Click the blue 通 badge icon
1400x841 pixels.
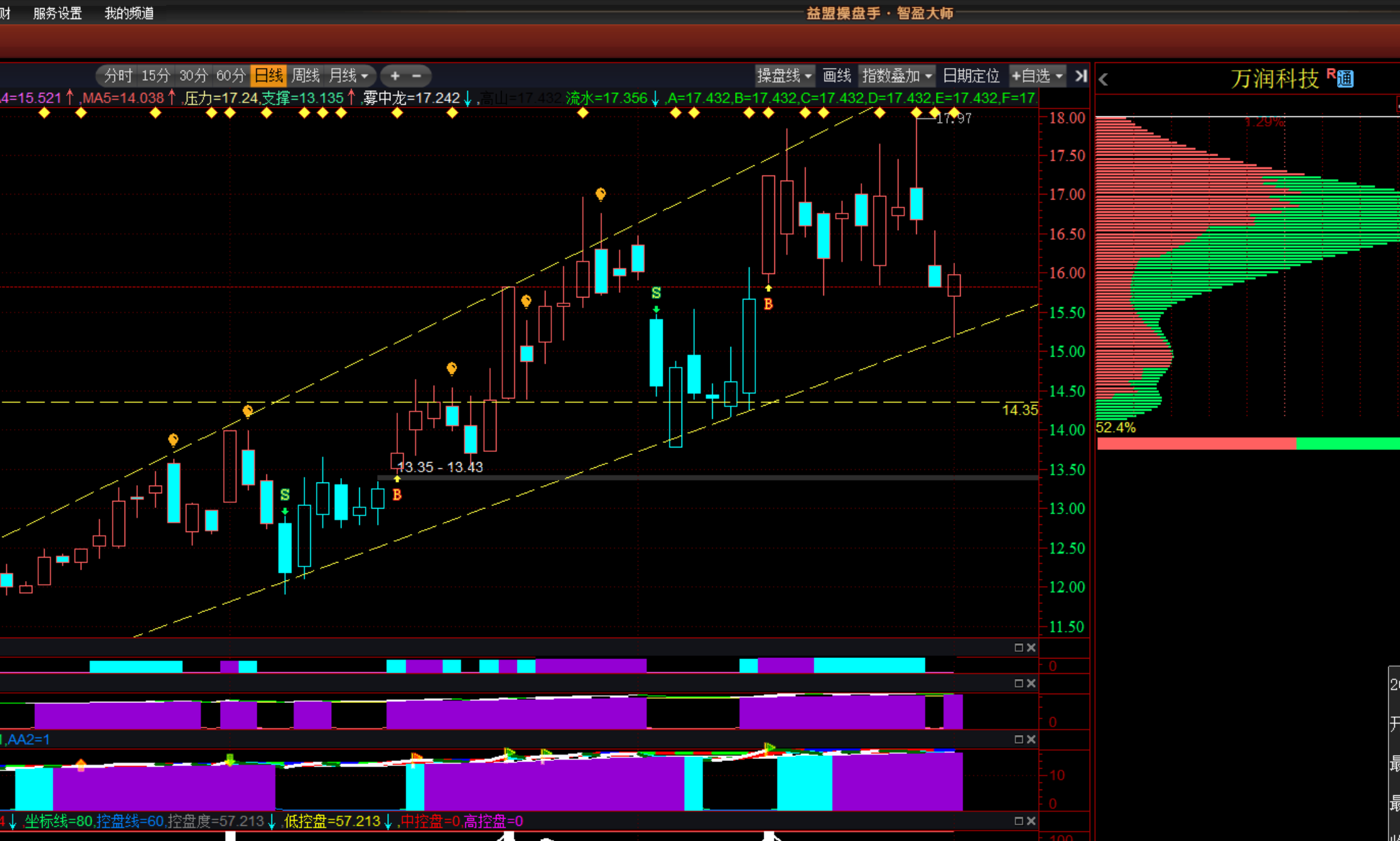[x=1345, y=79]
